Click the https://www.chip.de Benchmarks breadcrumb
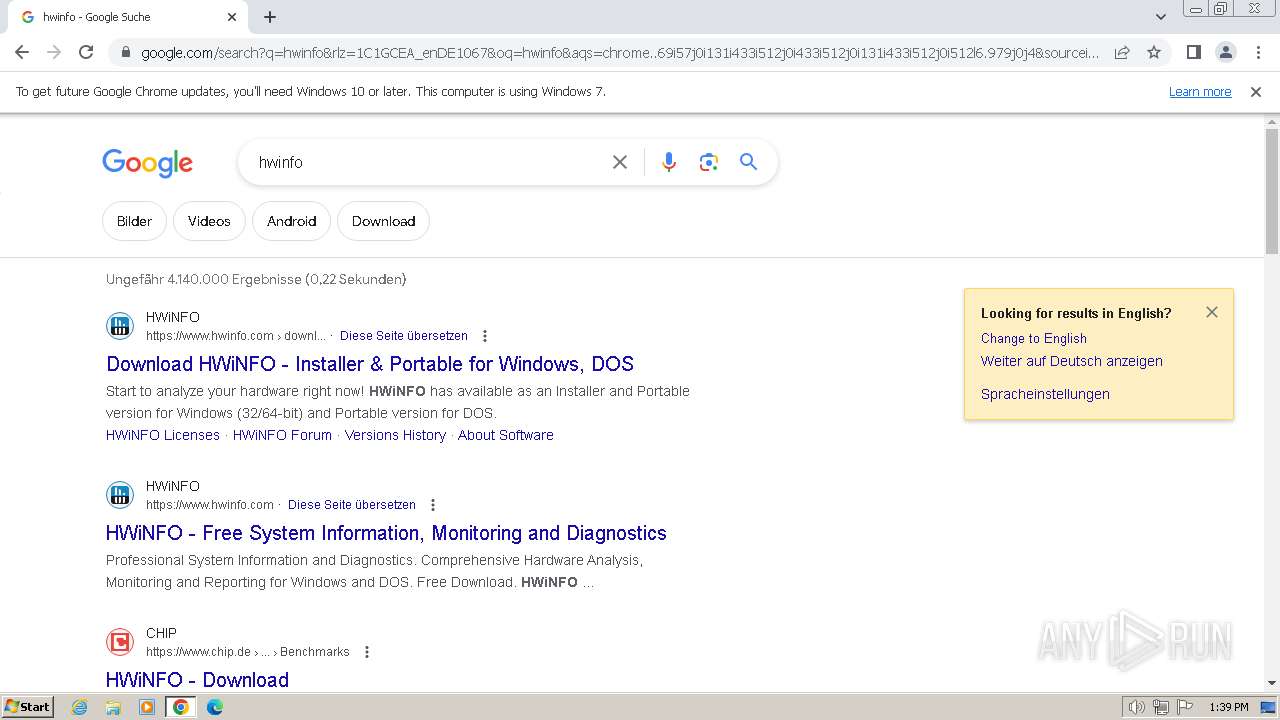1280x720 pixels. click(248, 652)
